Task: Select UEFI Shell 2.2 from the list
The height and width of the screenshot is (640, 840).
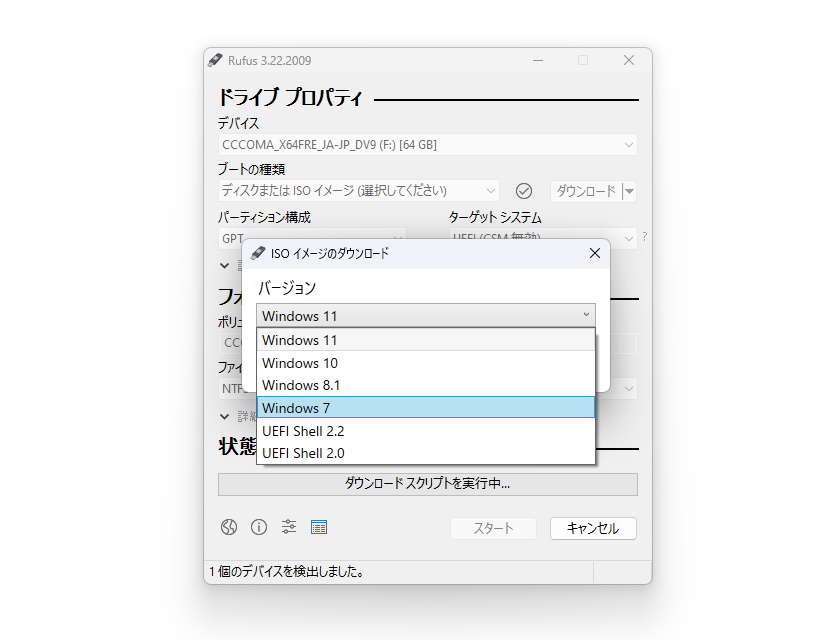Action: [x=303, y=431]
